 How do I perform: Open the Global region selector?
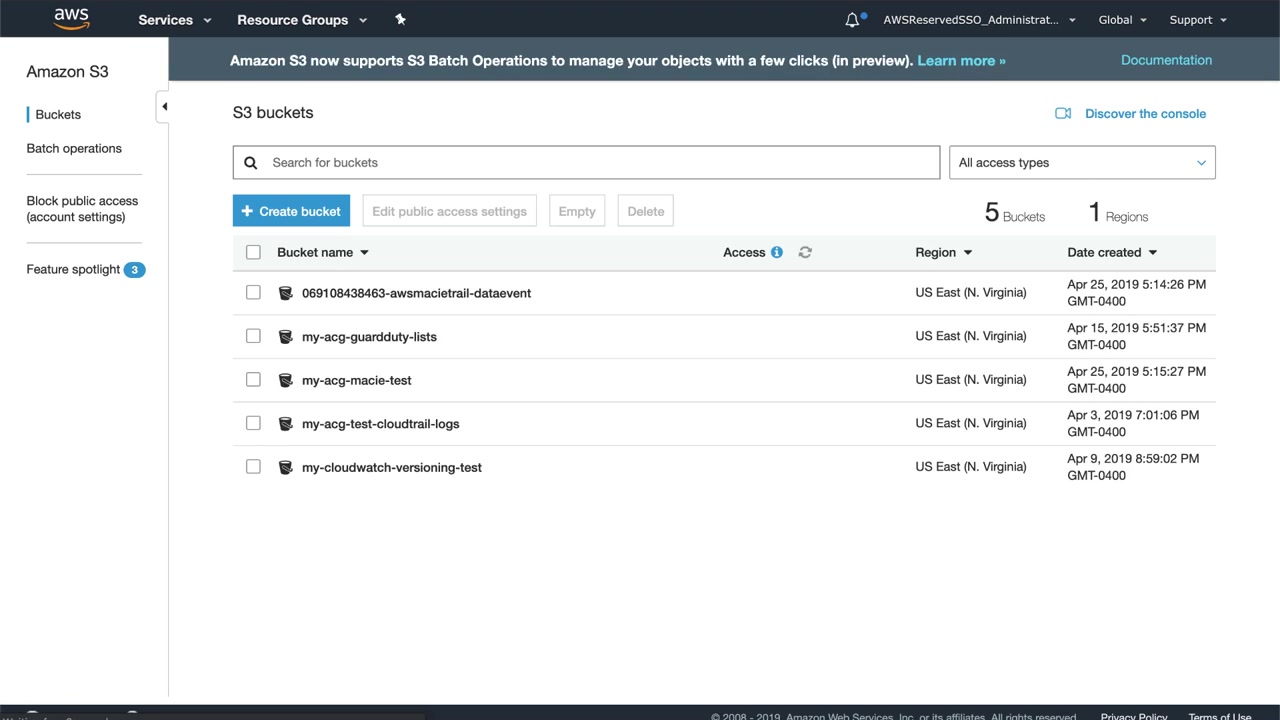[x=1122, y=20]
